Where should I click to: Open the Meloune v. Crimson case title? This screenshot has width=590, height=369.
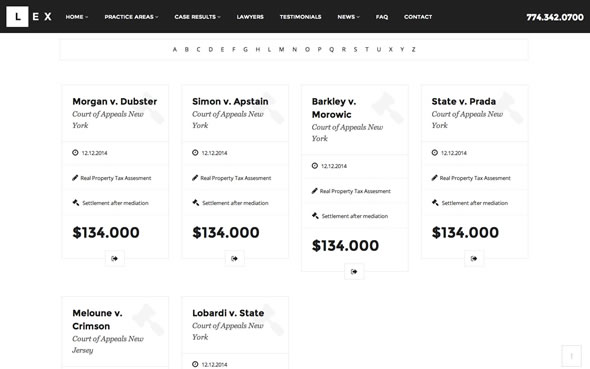point(97,319)
